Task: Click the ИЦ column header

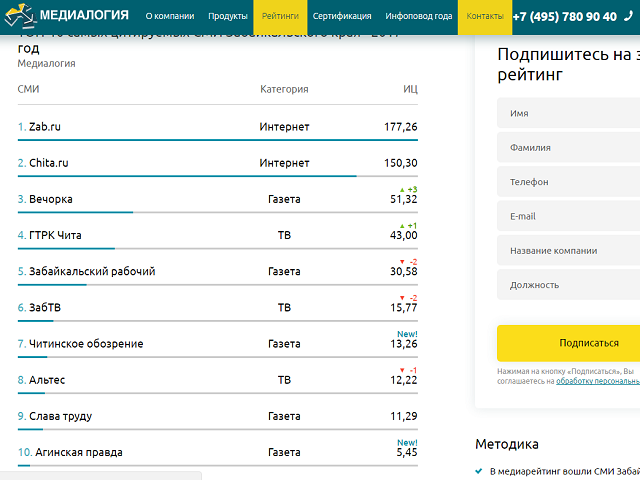Action: (410, 89)
